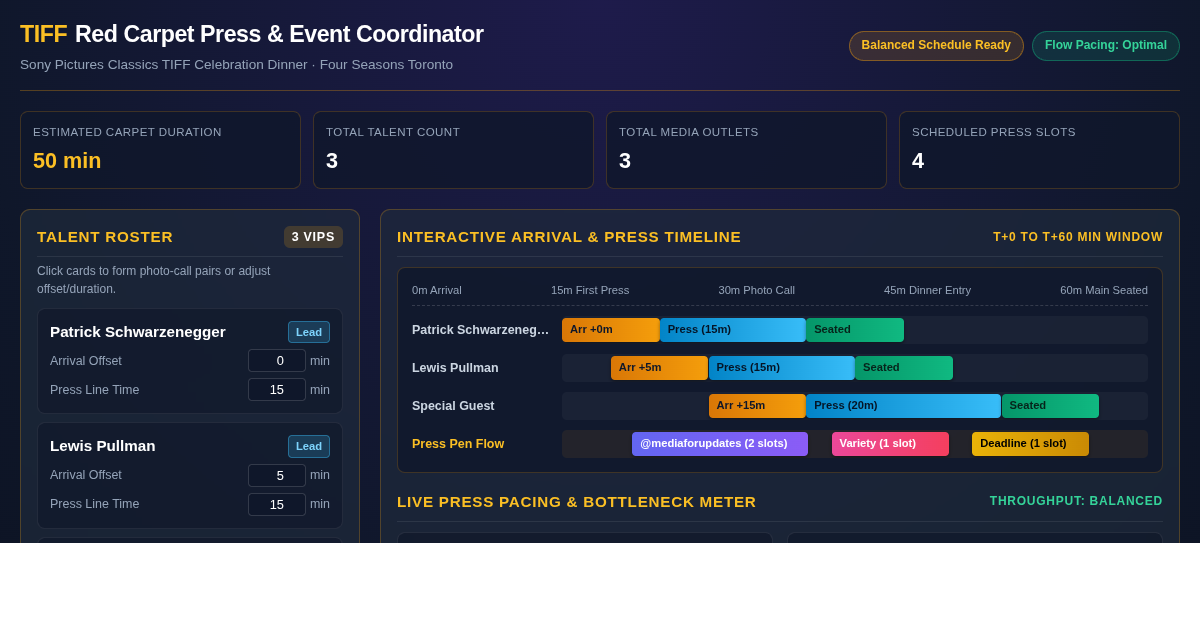Click the Total Talent Count card

[453, 150]
